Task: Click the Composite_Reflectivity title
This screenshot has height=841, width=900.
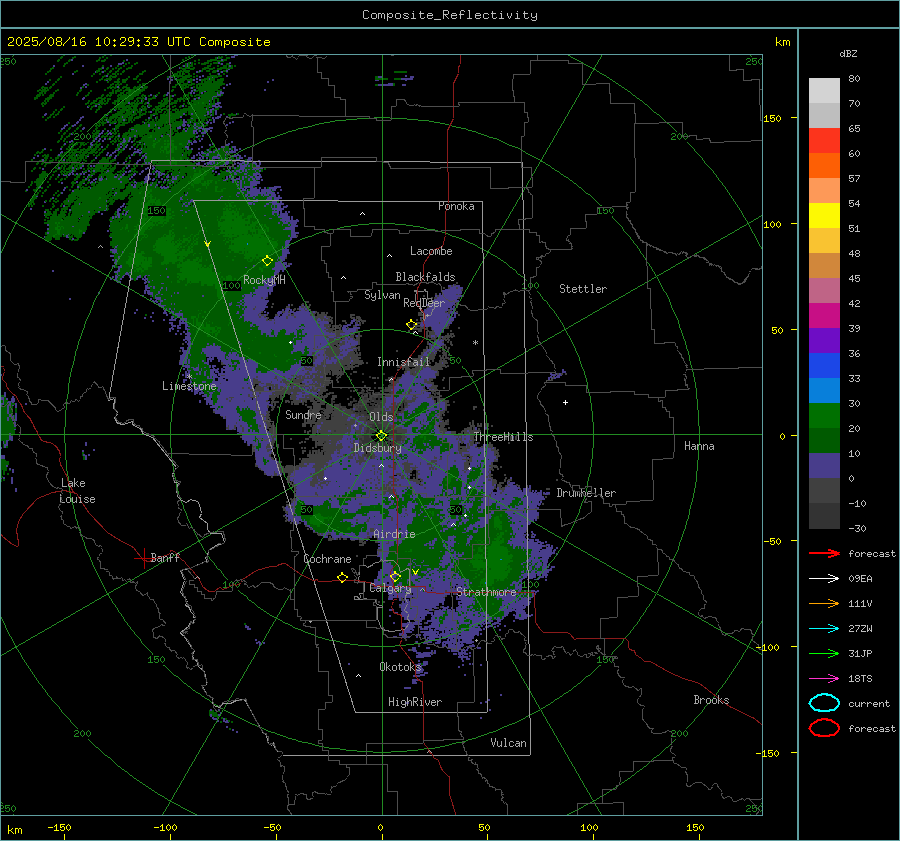Action: [450, 15]
